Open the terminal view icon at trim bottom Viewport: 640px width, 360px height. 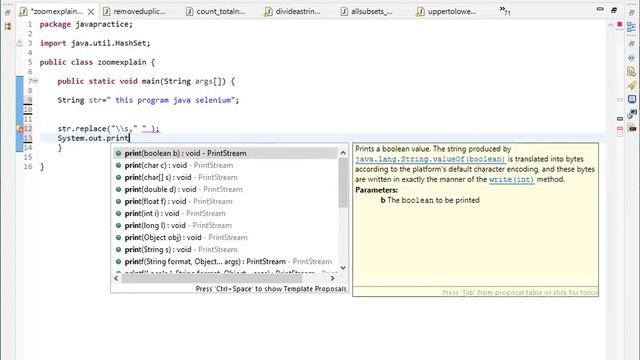(x=632, y=129)
